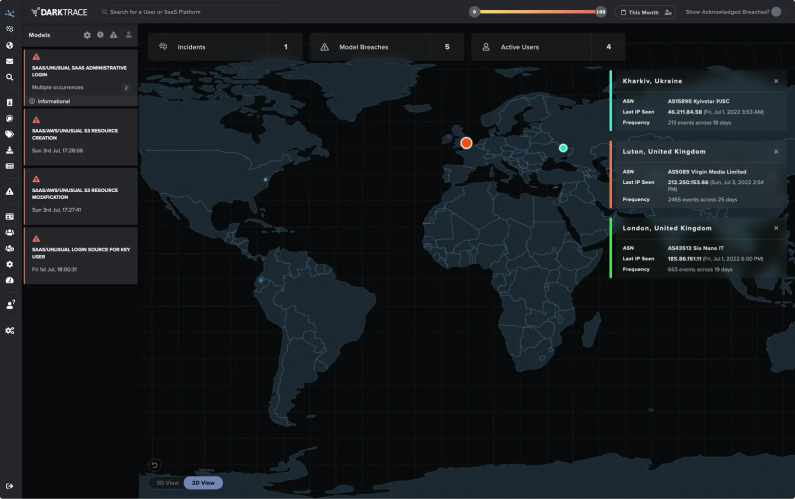Viewport: 795px width, 499px height.
Task: Click the threat score slider's right handle
Action: 601,12
